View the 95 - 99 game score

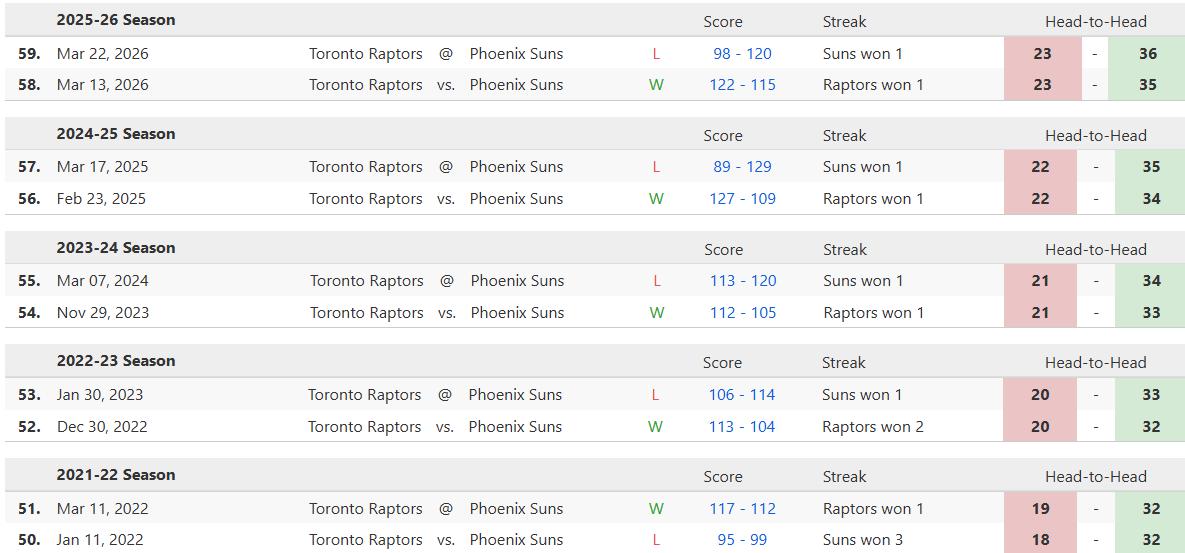[742, 540]
